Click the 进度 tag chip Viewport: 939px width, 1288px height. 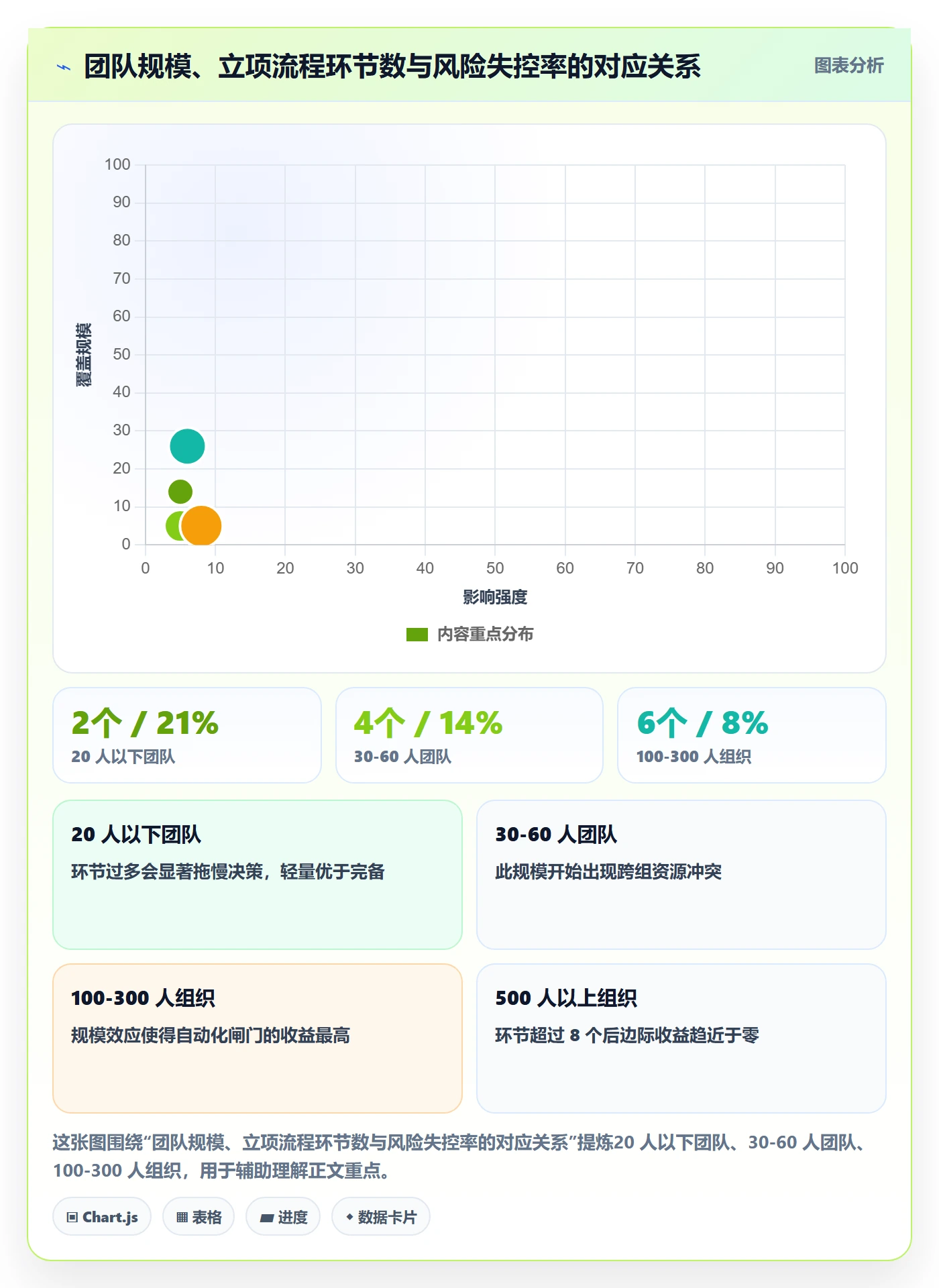click(283, 1217)
